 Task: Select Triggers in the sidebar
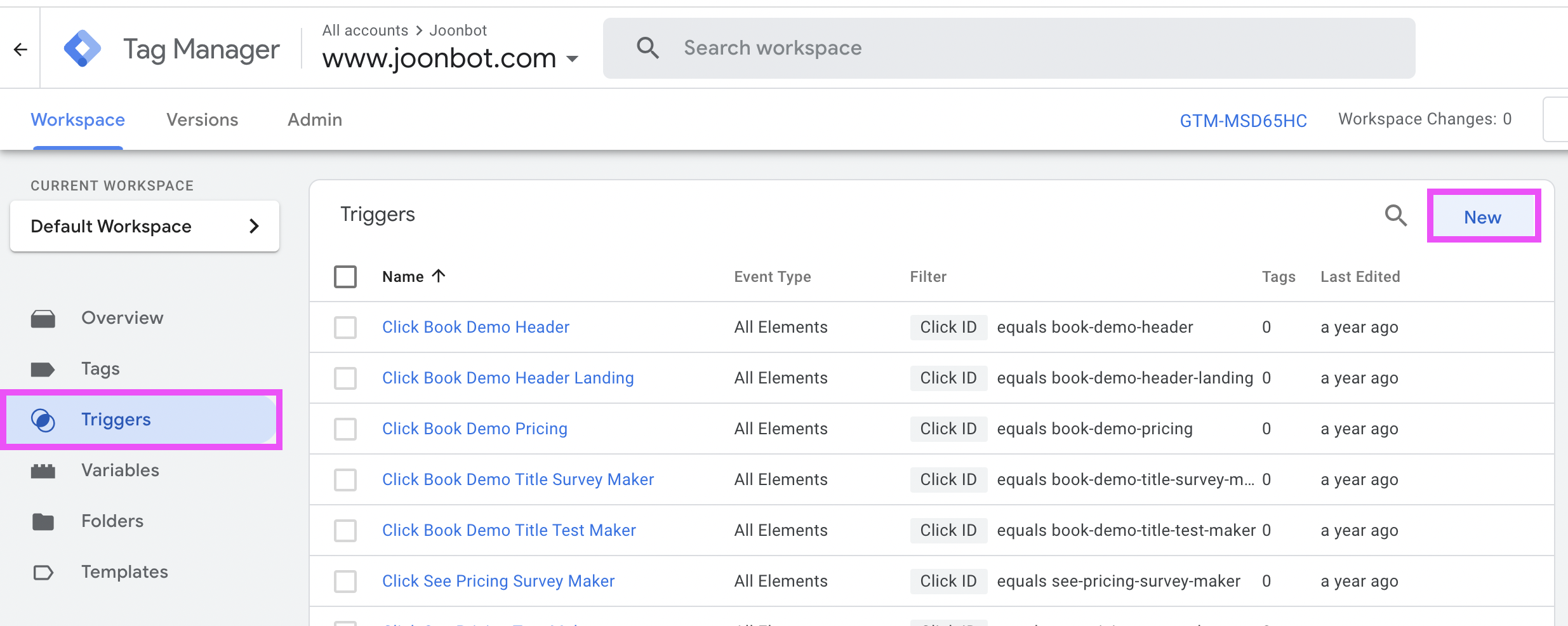(142, 420)
